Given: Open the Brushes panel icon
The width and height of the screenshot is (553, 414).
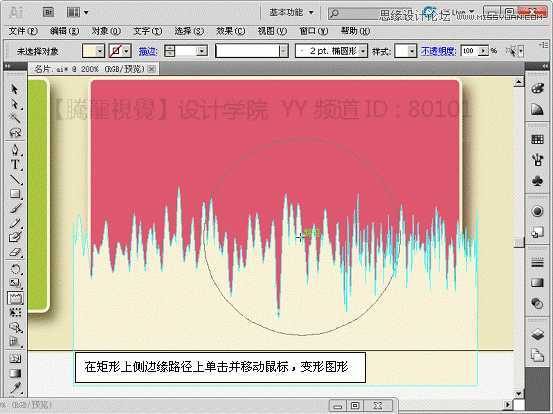Looking at the screenshot, I should [x=537, y=160].
